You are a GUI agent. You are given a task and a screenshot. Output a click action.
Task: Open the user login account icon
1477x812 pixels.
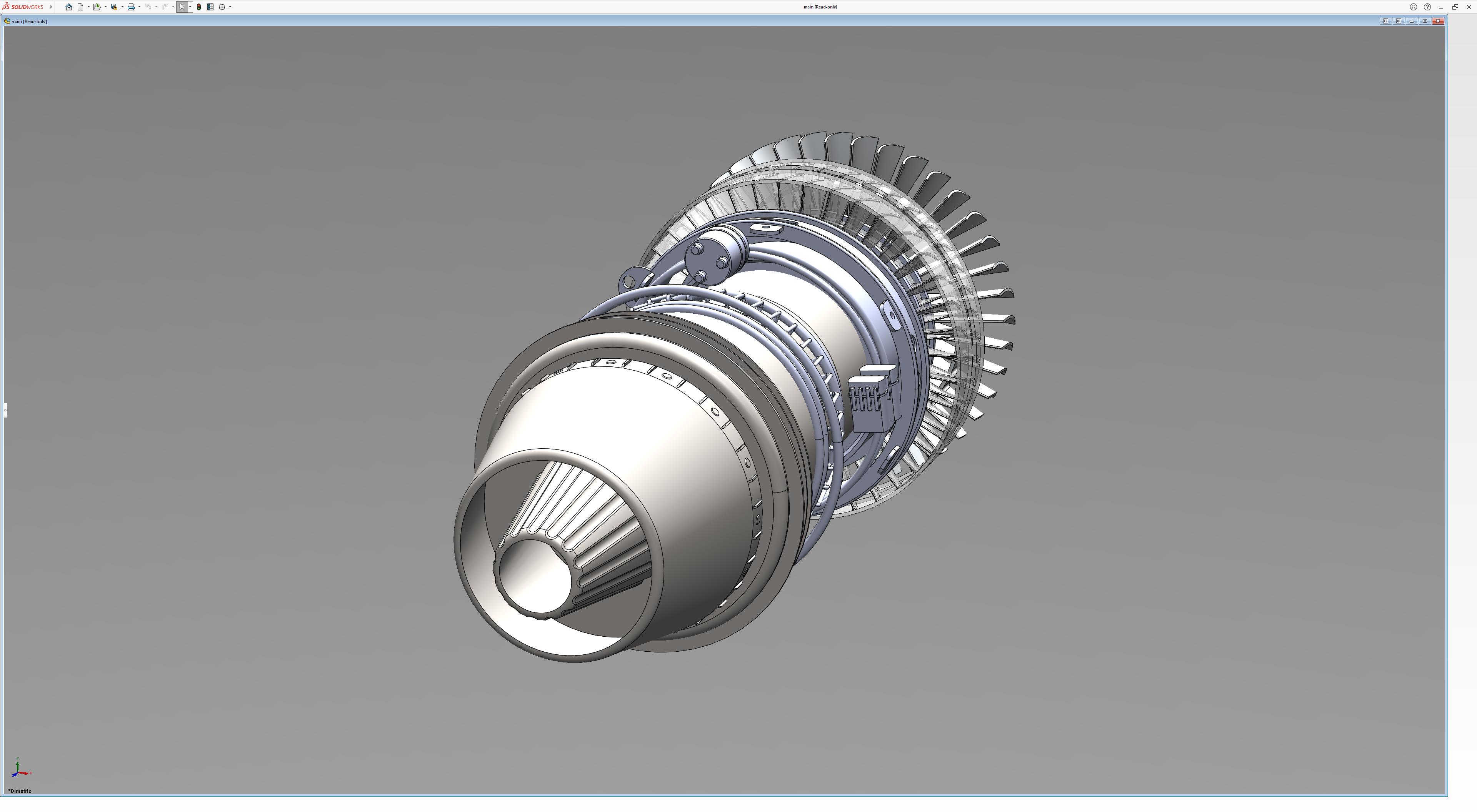tap(1414, 7)
